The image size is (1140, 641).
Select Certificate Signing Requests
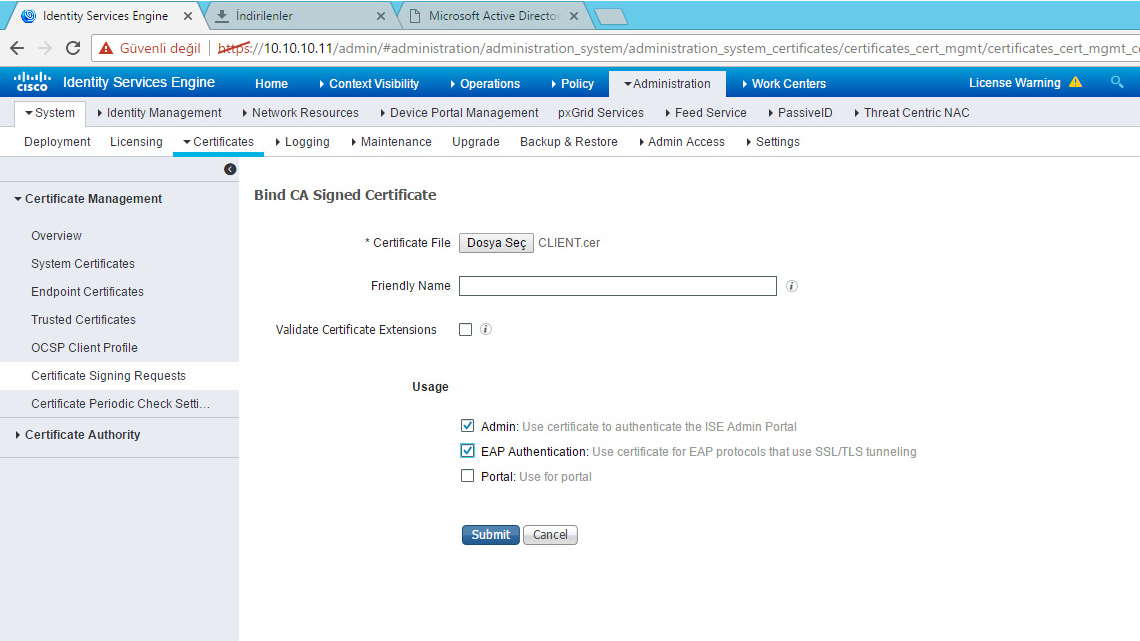[119, 376]
